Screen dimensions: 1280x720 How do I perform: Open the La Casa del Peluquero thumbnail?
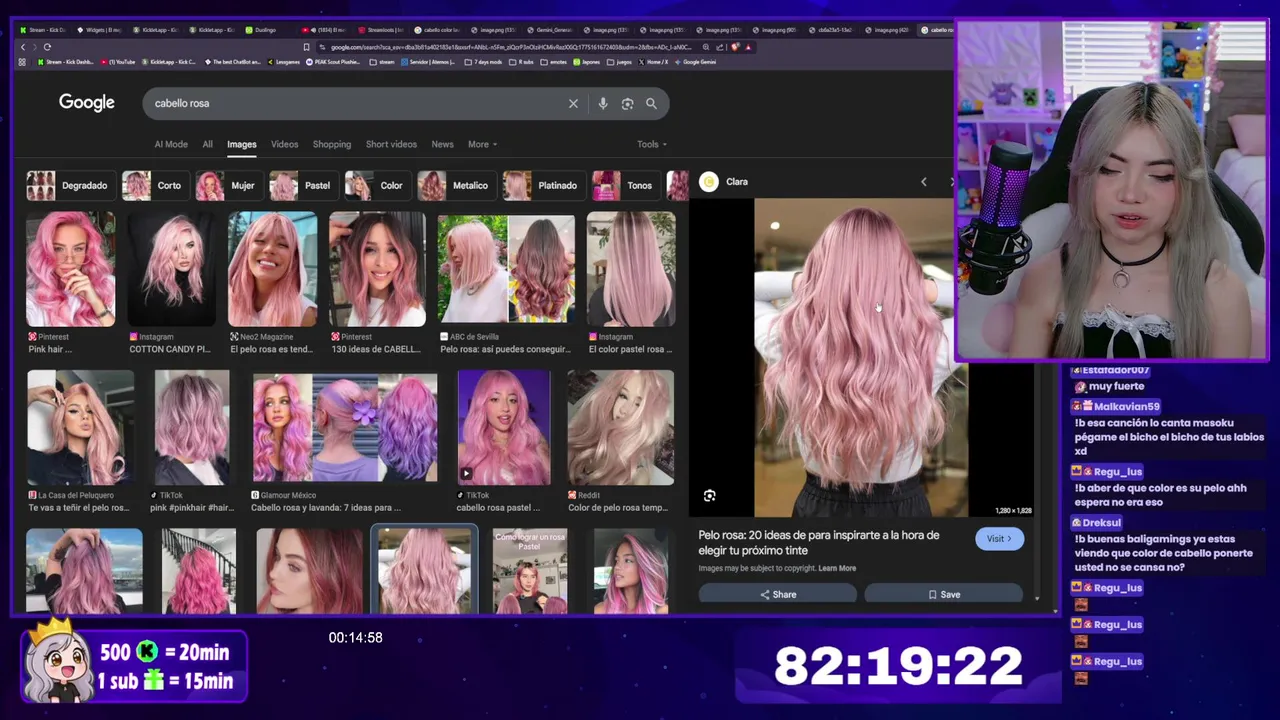(80, 428)
